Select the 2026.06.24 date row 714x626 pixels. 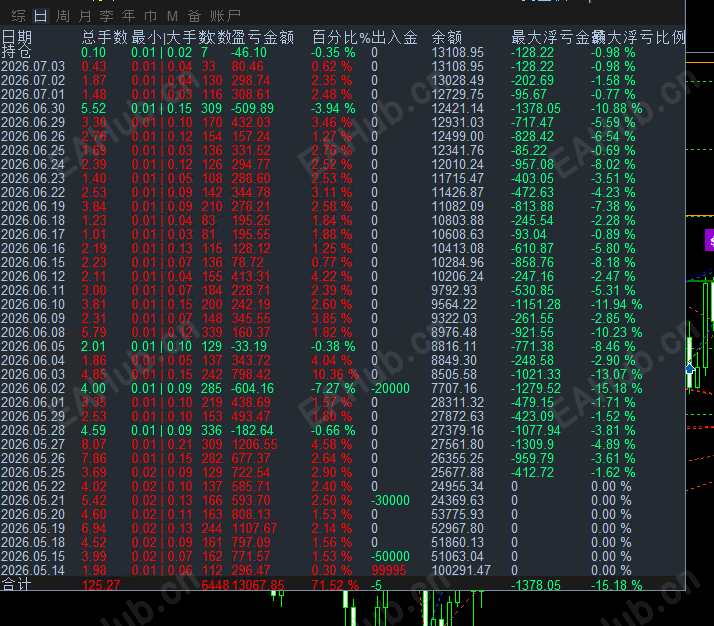coord(33,164)
